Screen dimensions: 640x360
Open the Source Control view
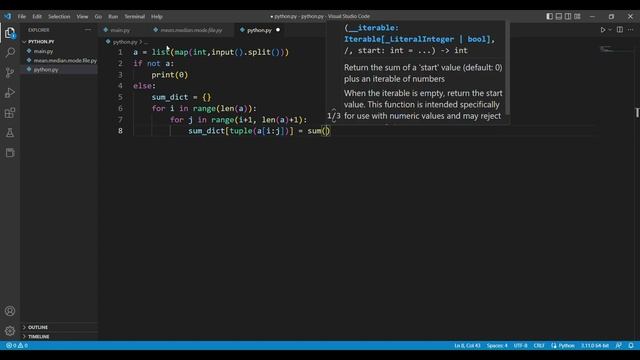pos(10,73)
